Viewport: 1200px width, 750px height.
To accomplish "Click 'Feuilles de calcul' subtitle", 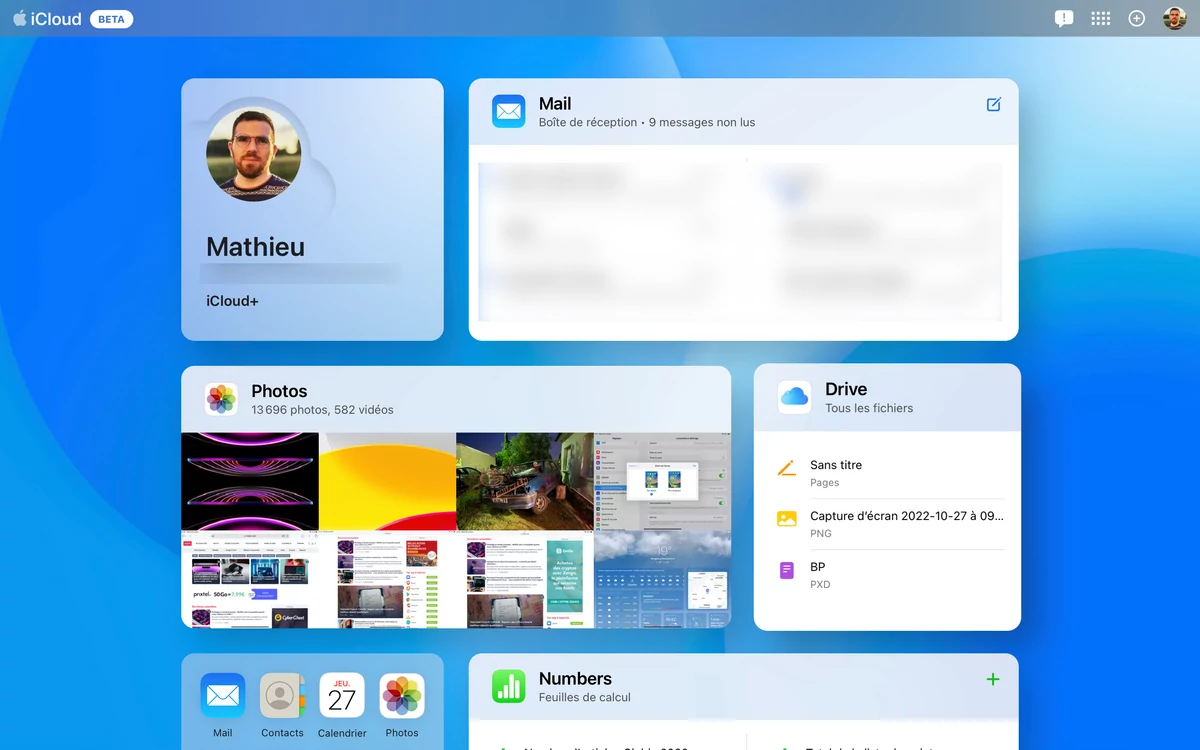I will click(x=585, y=697).
